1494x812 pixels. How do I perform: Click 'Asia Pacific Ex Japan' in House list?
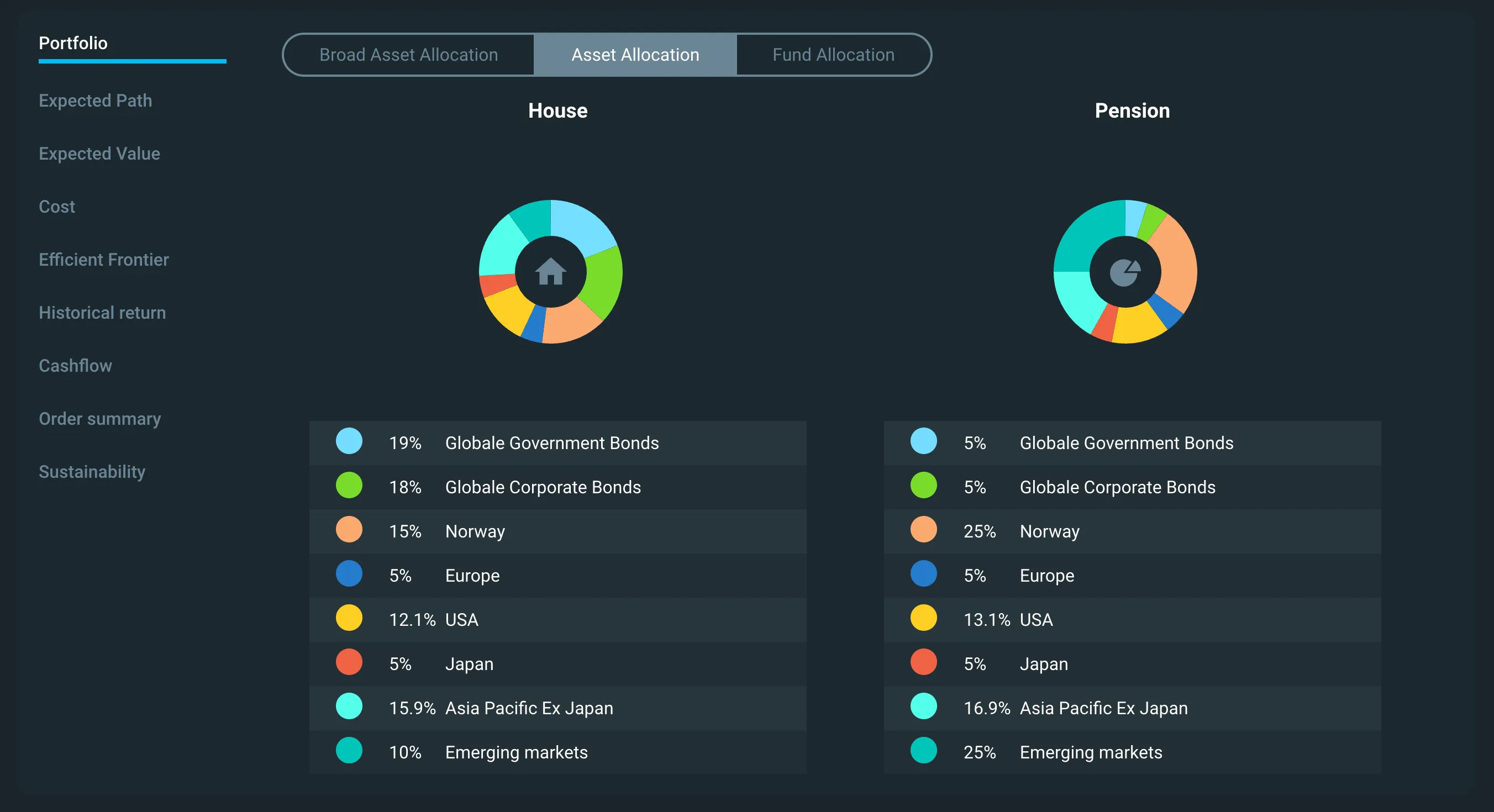coord(529,708)
